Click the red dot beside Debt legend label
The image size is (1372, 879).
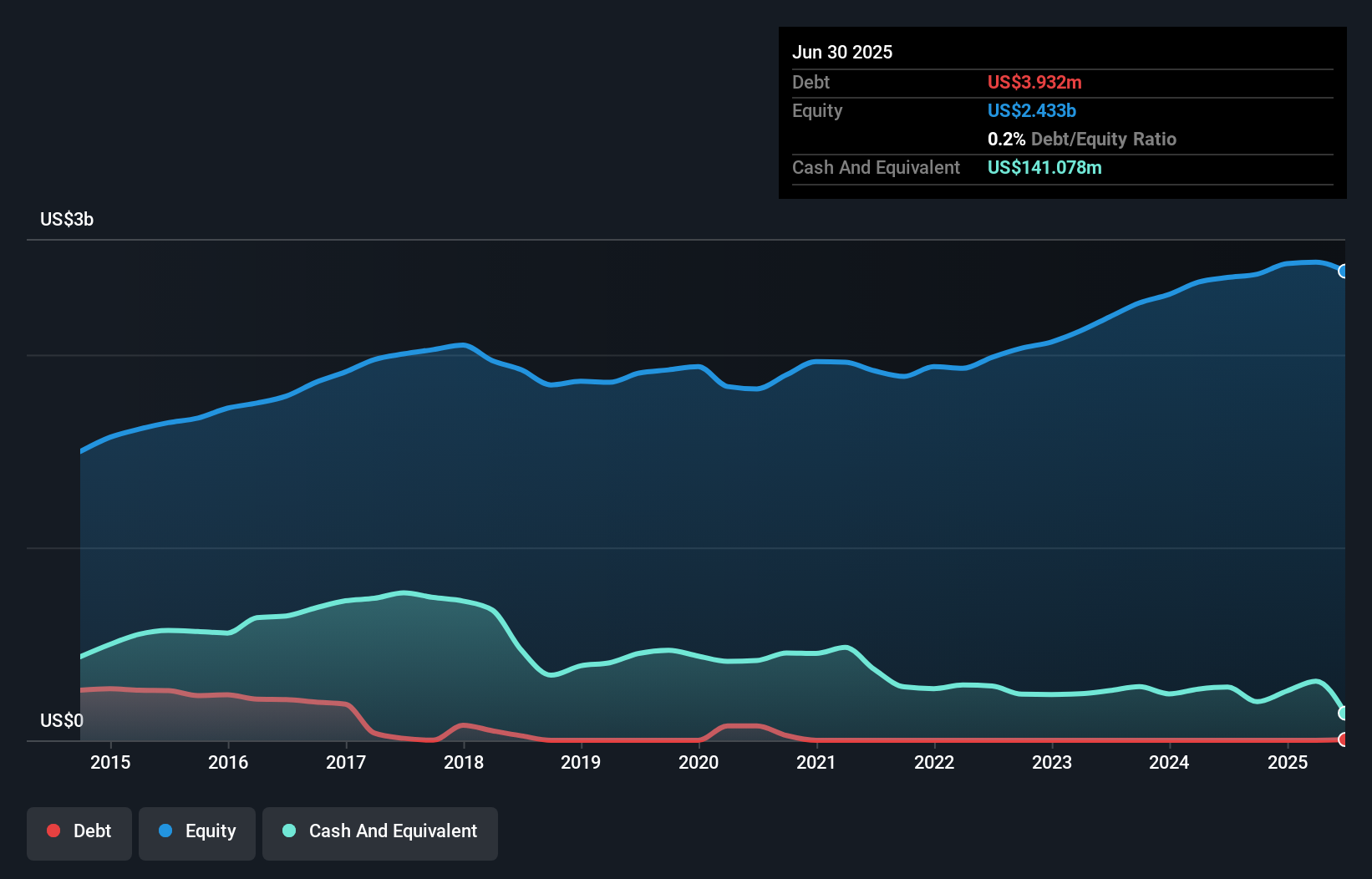click(x=53, y=831)
